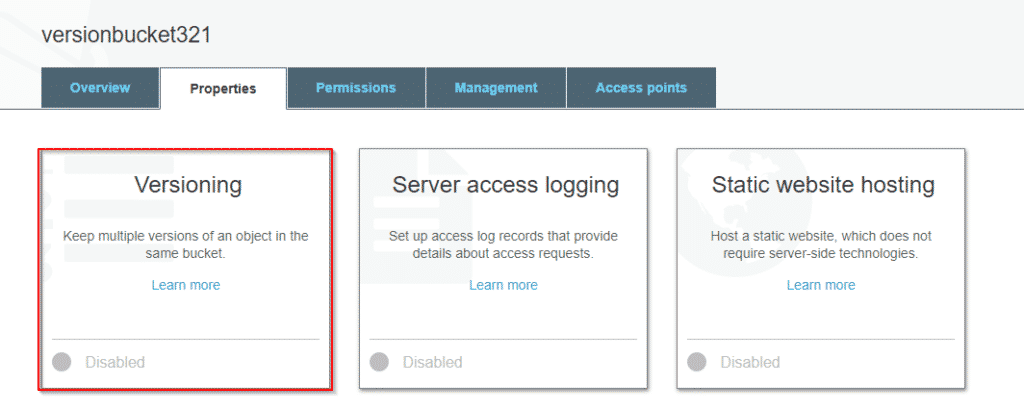The width and height of the screenshot is (1024, 410).
Task: Click the versionbucket321 bucket name heading
Action: click(126, 35)
